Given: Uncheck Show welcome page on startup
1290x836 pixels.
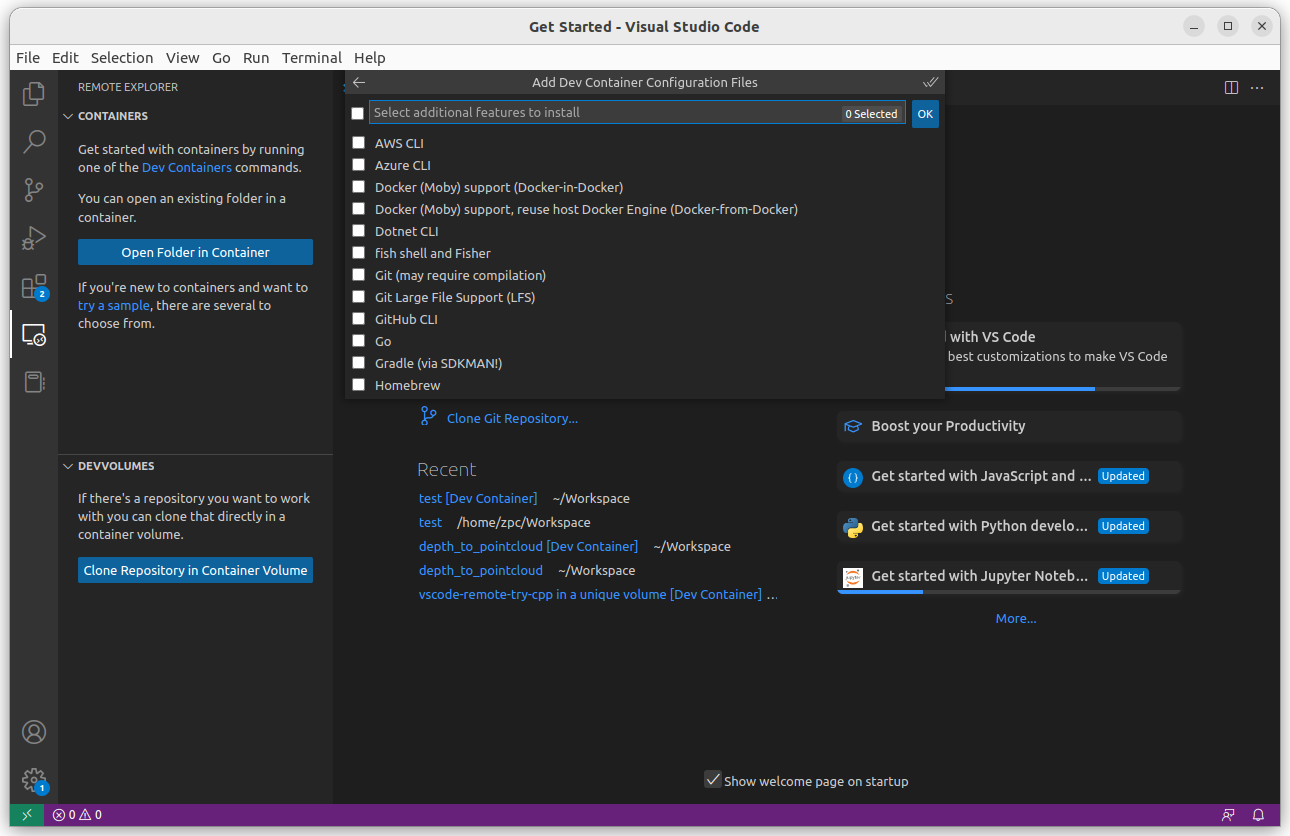Looking at the screenshot, I should pyautogui.click(x=713, y=780).
